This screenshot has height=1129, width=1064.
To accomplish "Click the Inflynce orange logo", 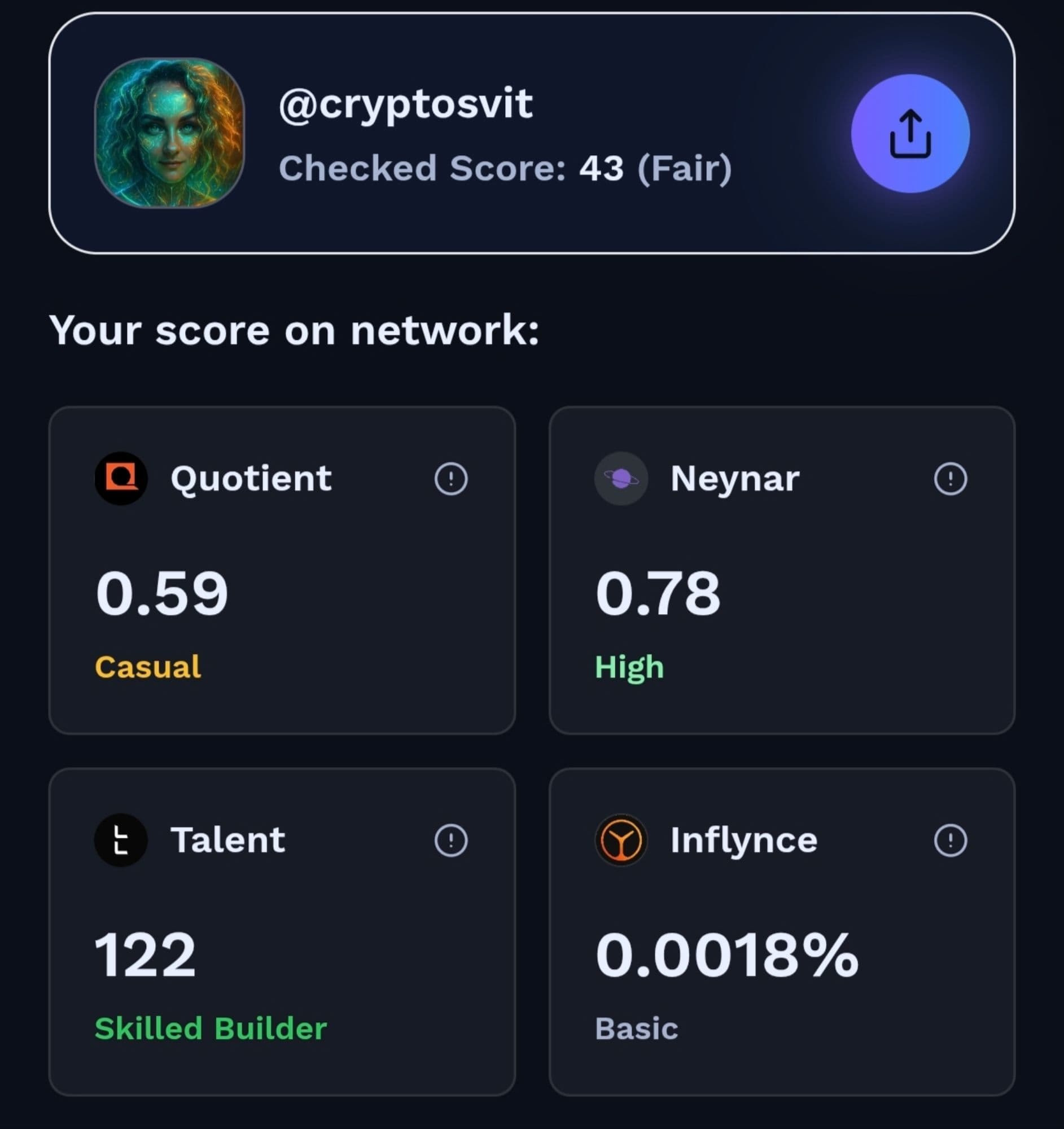I will point(620,840).
